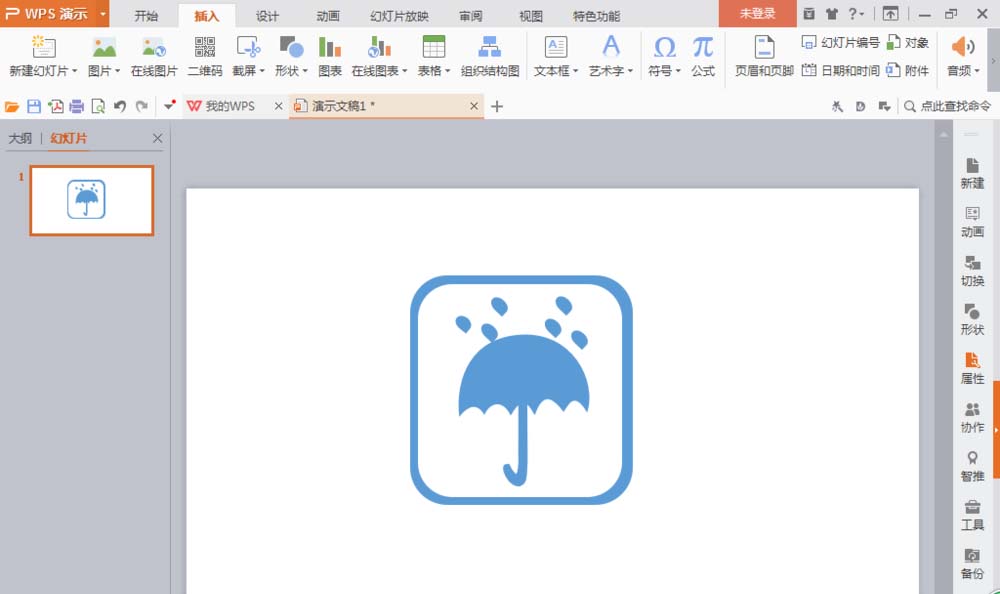Insert a Text Box (文本框)

click(x=555, y=47)
